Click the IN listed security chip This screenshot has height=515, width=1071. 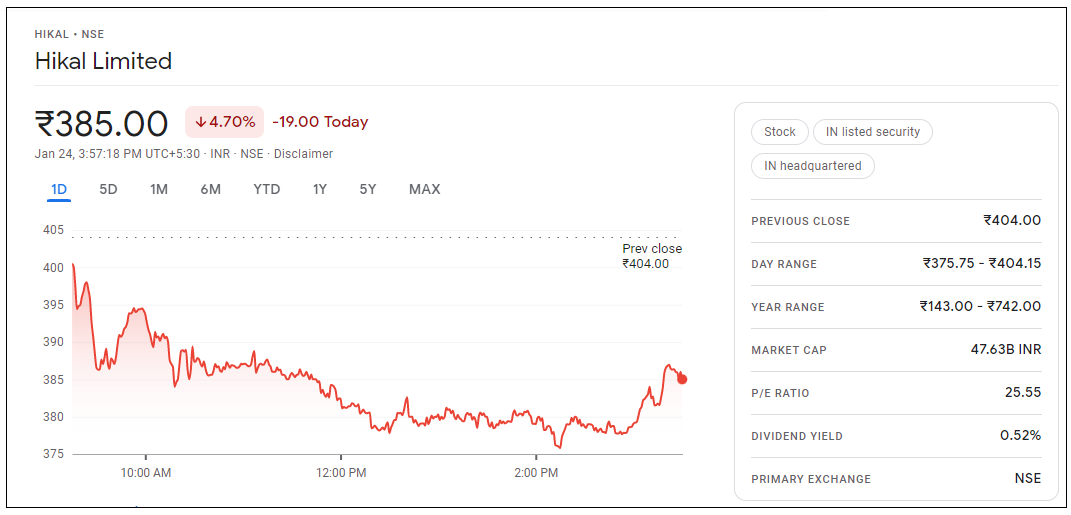click(x=873, y=132)
